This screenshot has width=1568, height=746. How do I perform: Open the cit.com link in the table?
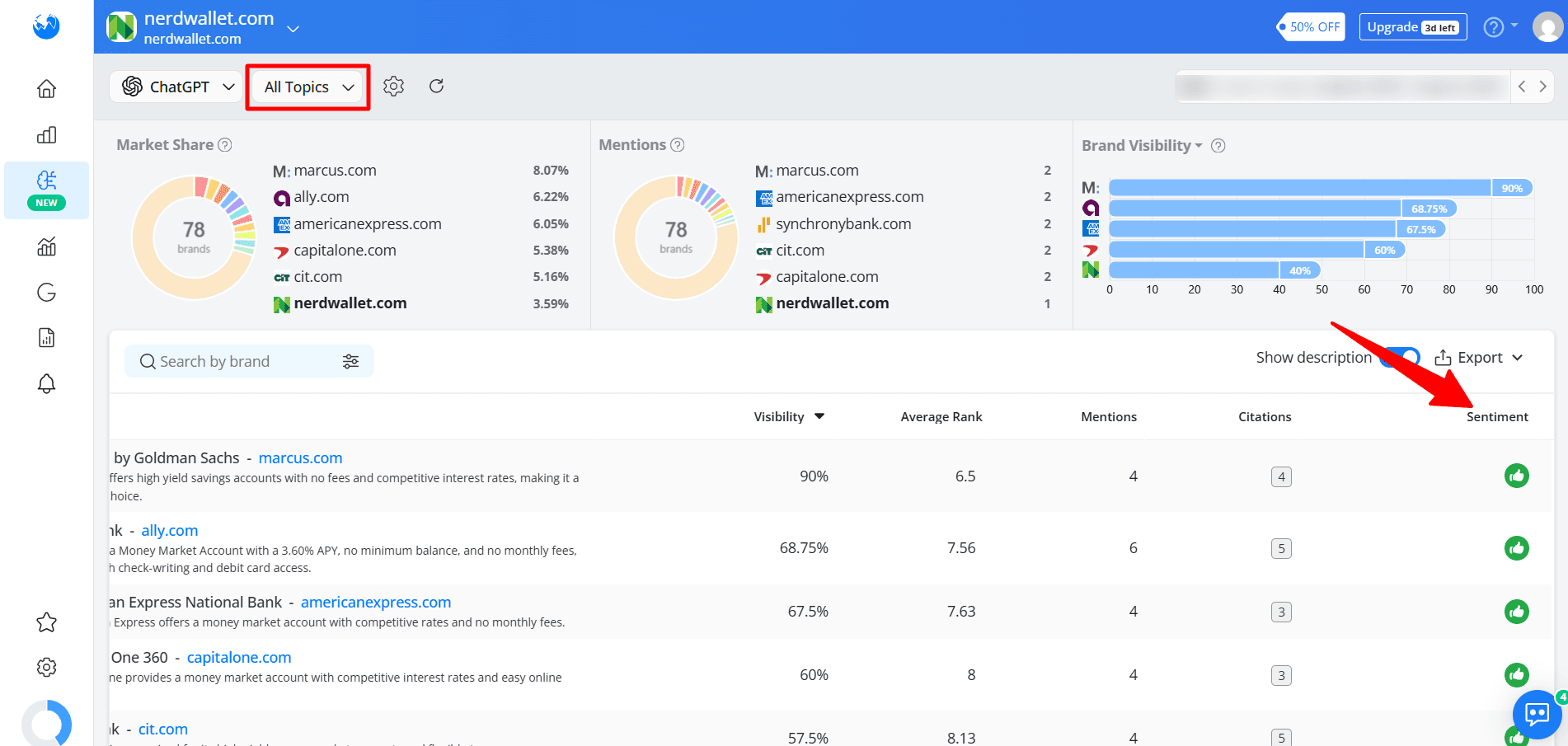click(x=163, y=730)
